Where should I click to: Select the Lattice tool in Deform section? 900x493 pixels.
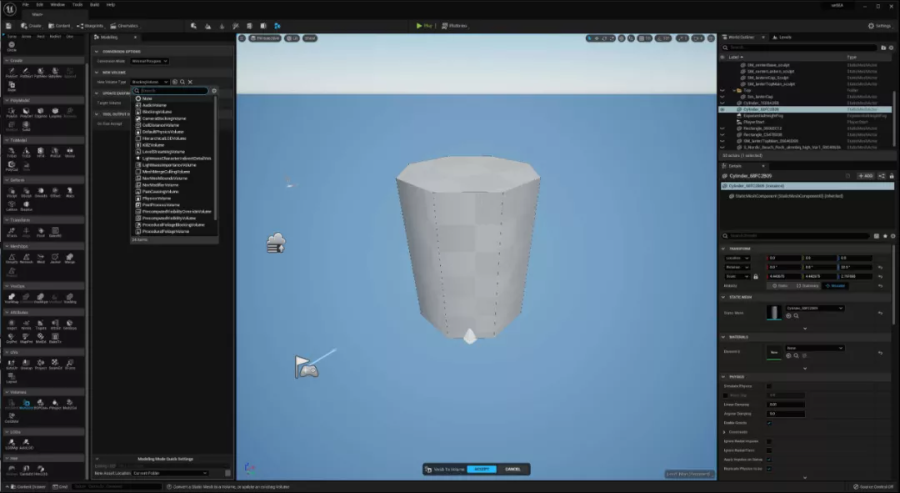11,206
